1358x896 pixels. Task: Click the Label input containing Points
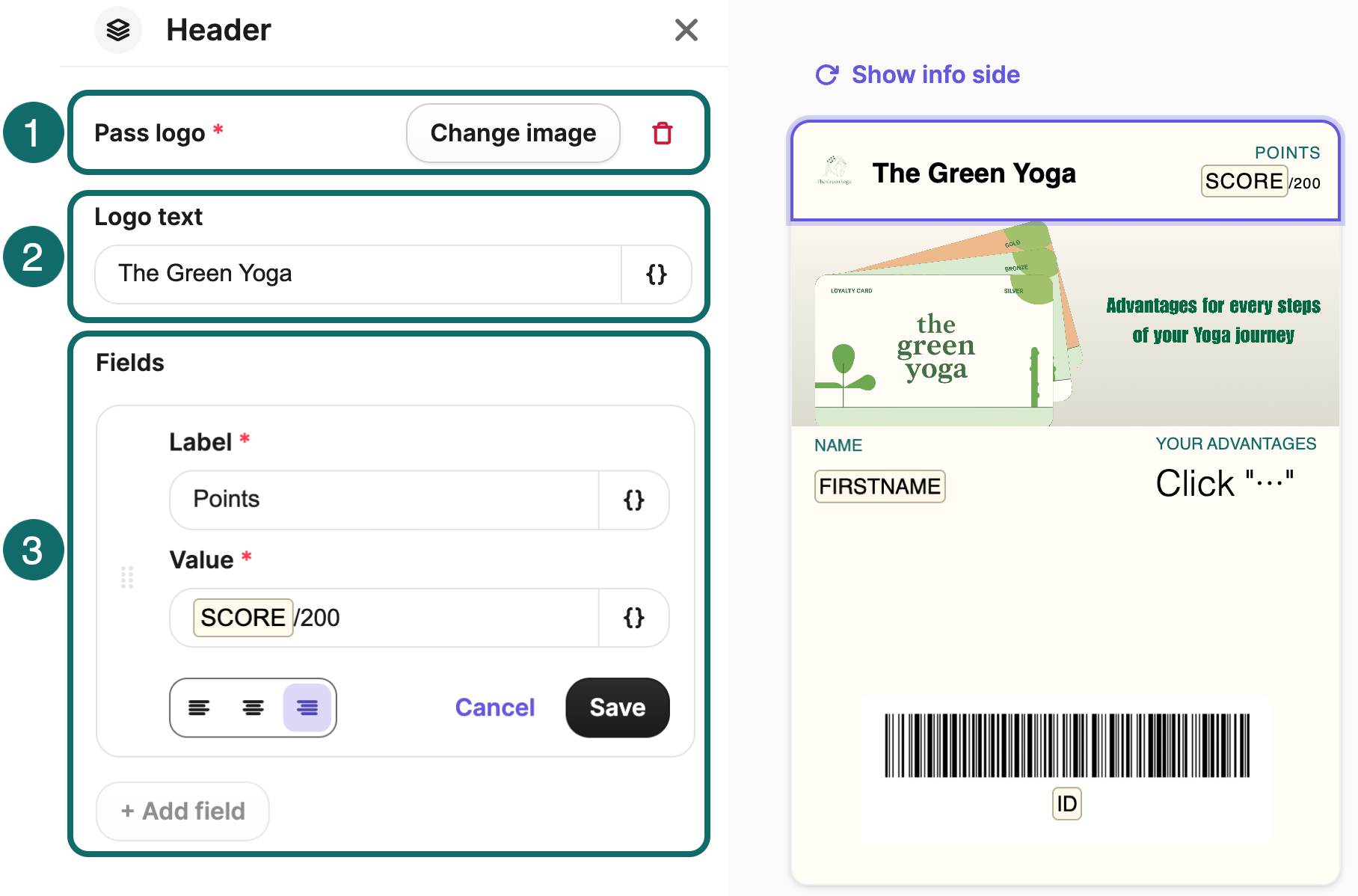(384, 500)
